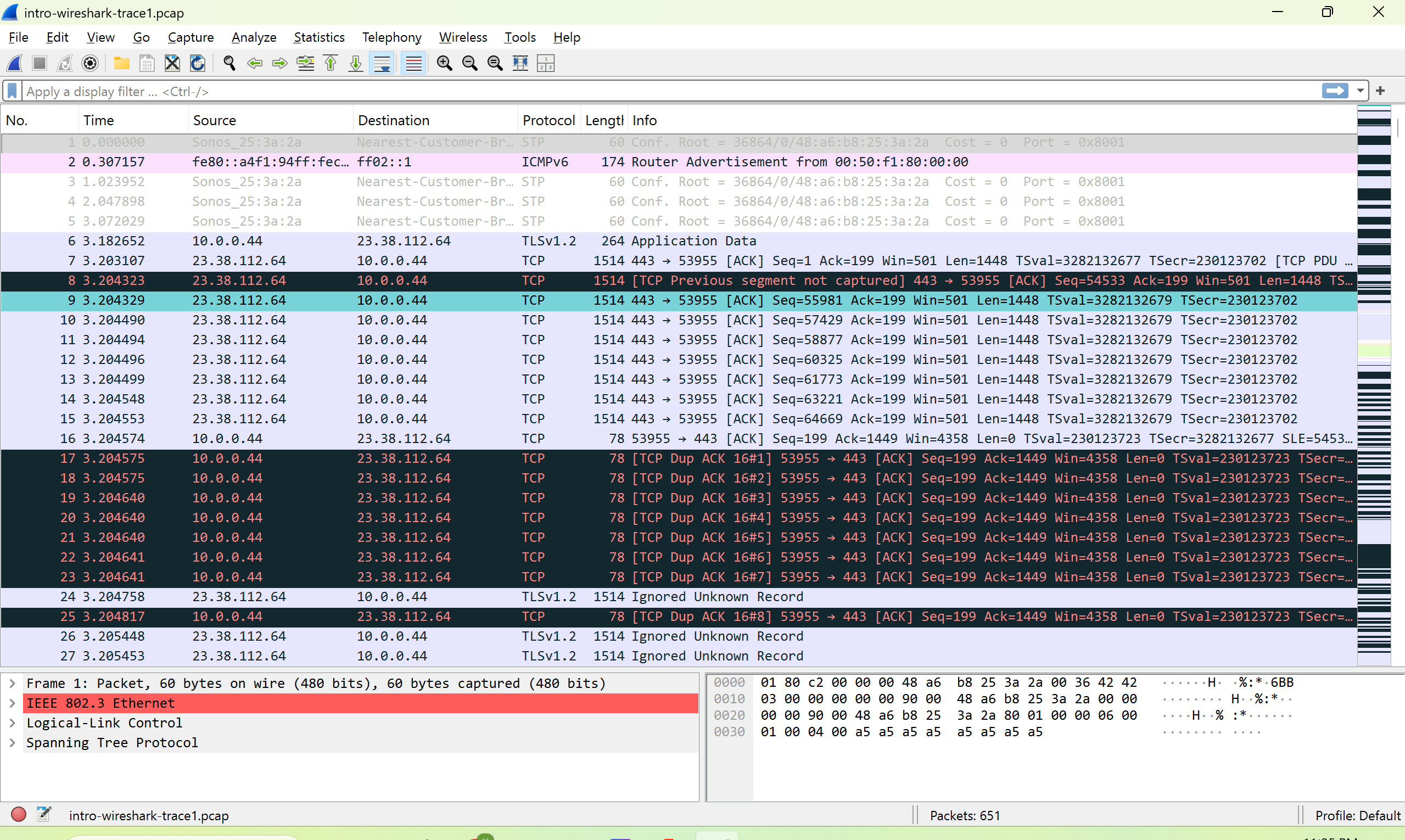Expand IEEE 802.3 Ethernet tree item
Image resolution: width=1405 pixels, height=840 pixels.
pos(12,703)
